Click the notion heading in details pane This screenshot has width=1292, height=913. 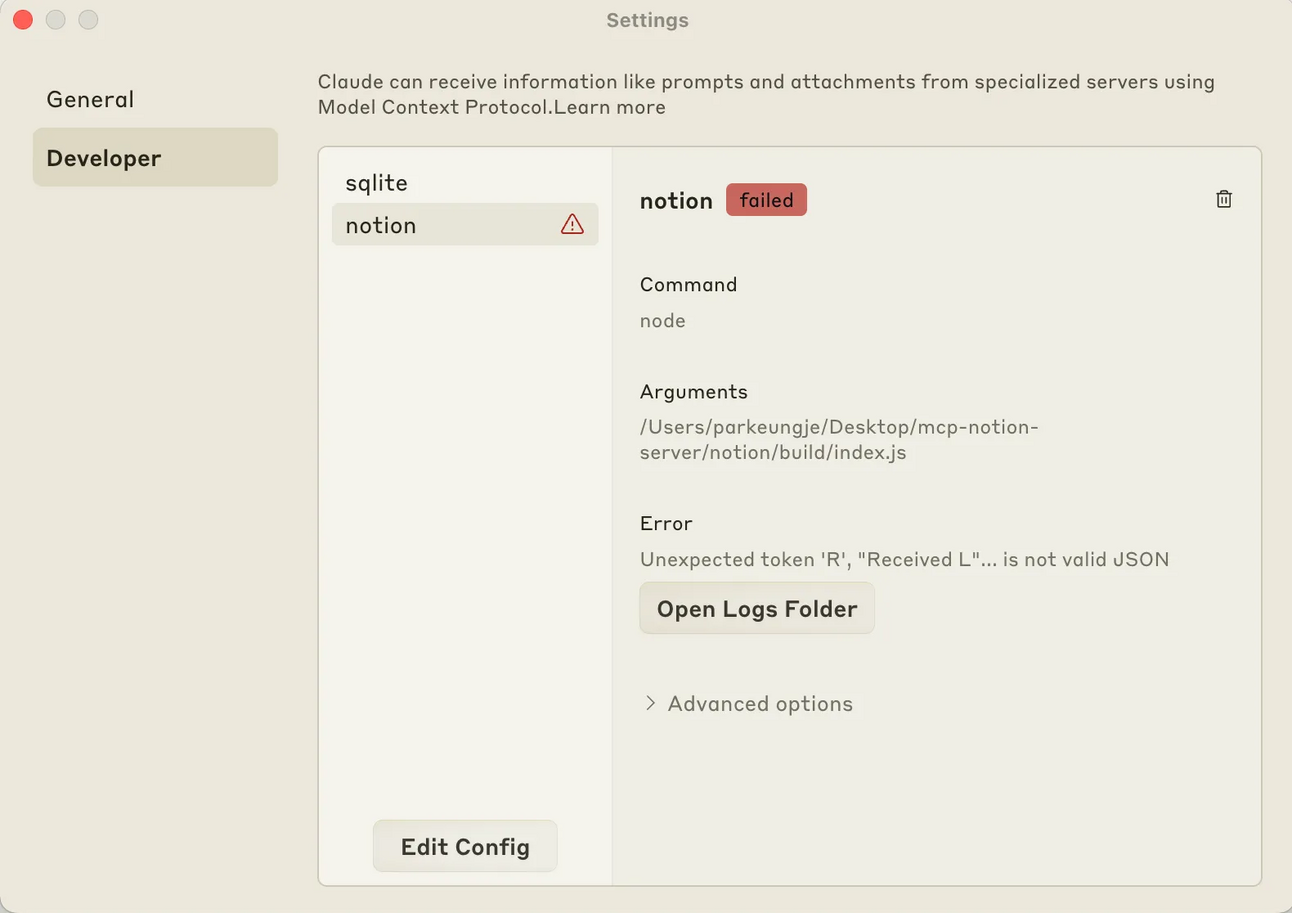coord(676,201)
